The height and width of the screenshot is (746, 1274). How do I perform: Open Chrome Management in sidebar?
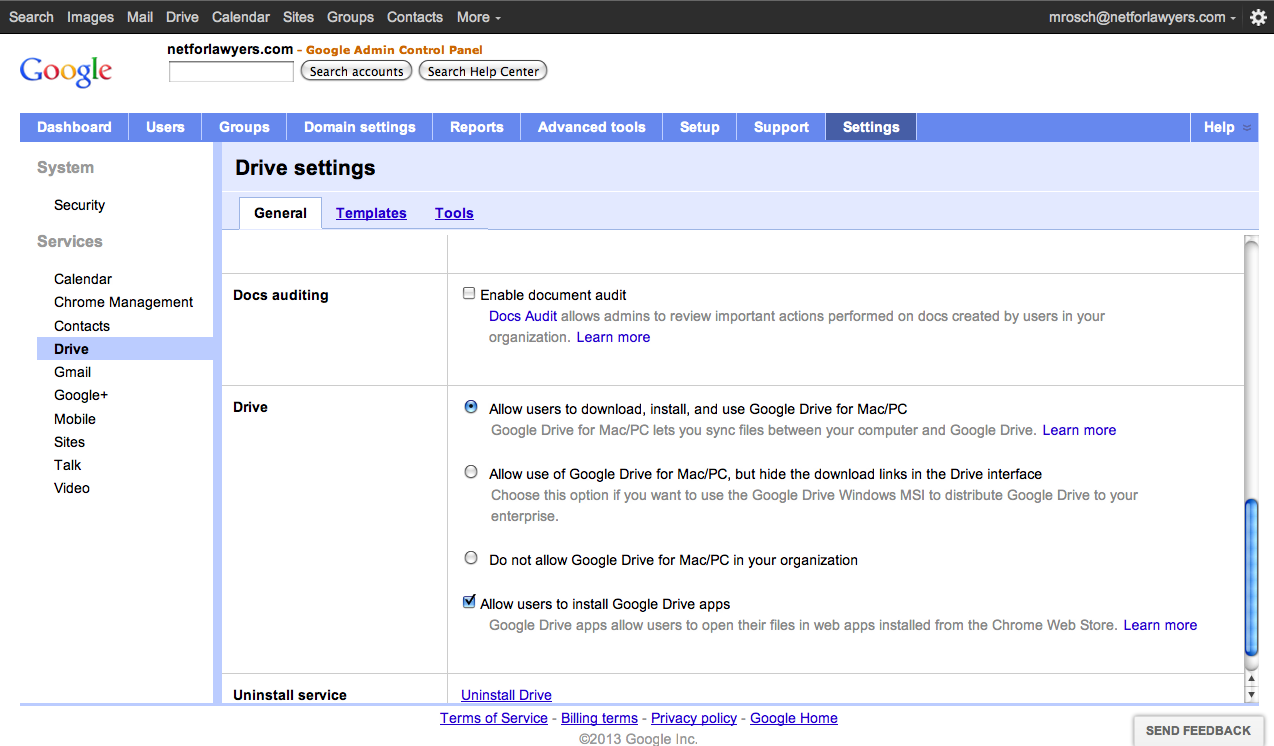124,302
